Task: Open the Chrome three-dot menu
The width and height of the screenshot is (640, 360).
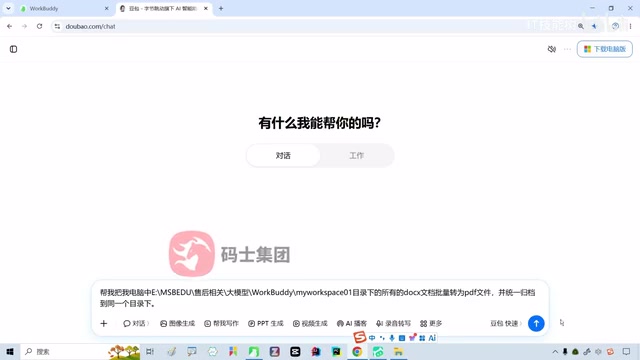Action: pyautogui.click(x=630, y=26)
